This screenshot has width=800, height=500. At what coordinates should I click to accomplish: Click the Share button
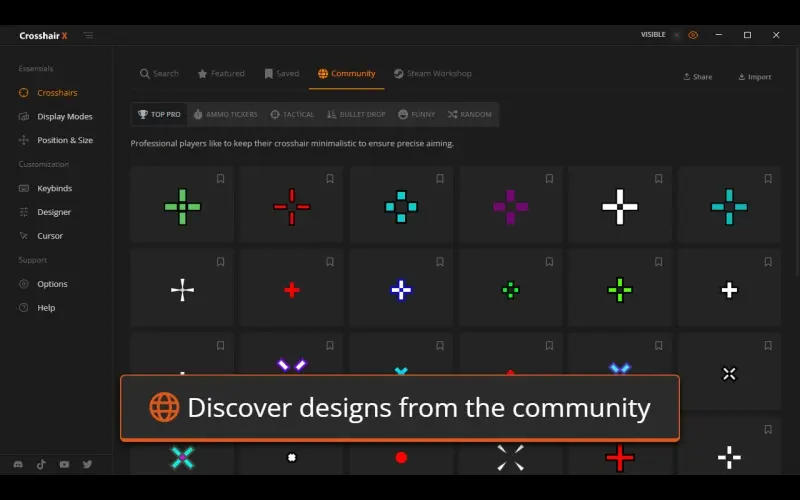click(698, 77)
